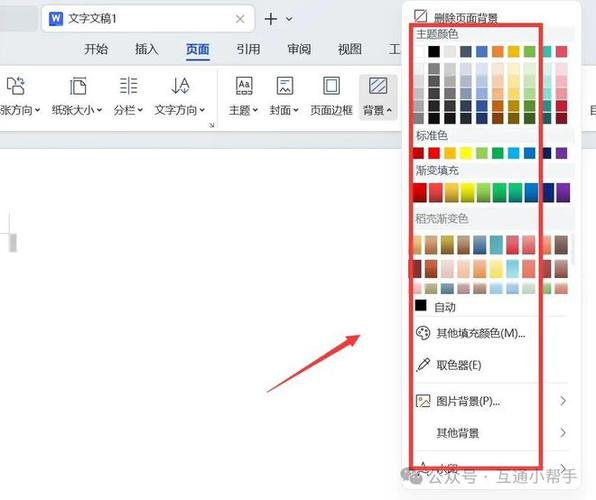This screenshot has width=596, height=500.
Task: Pick purple standard color swatch
Action: [x=561, y=153]
